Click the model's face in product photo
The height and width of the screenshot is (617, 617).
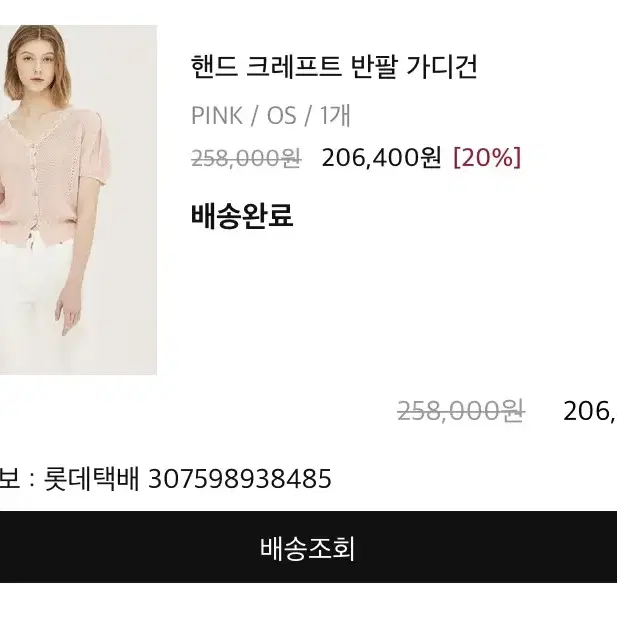36,66
